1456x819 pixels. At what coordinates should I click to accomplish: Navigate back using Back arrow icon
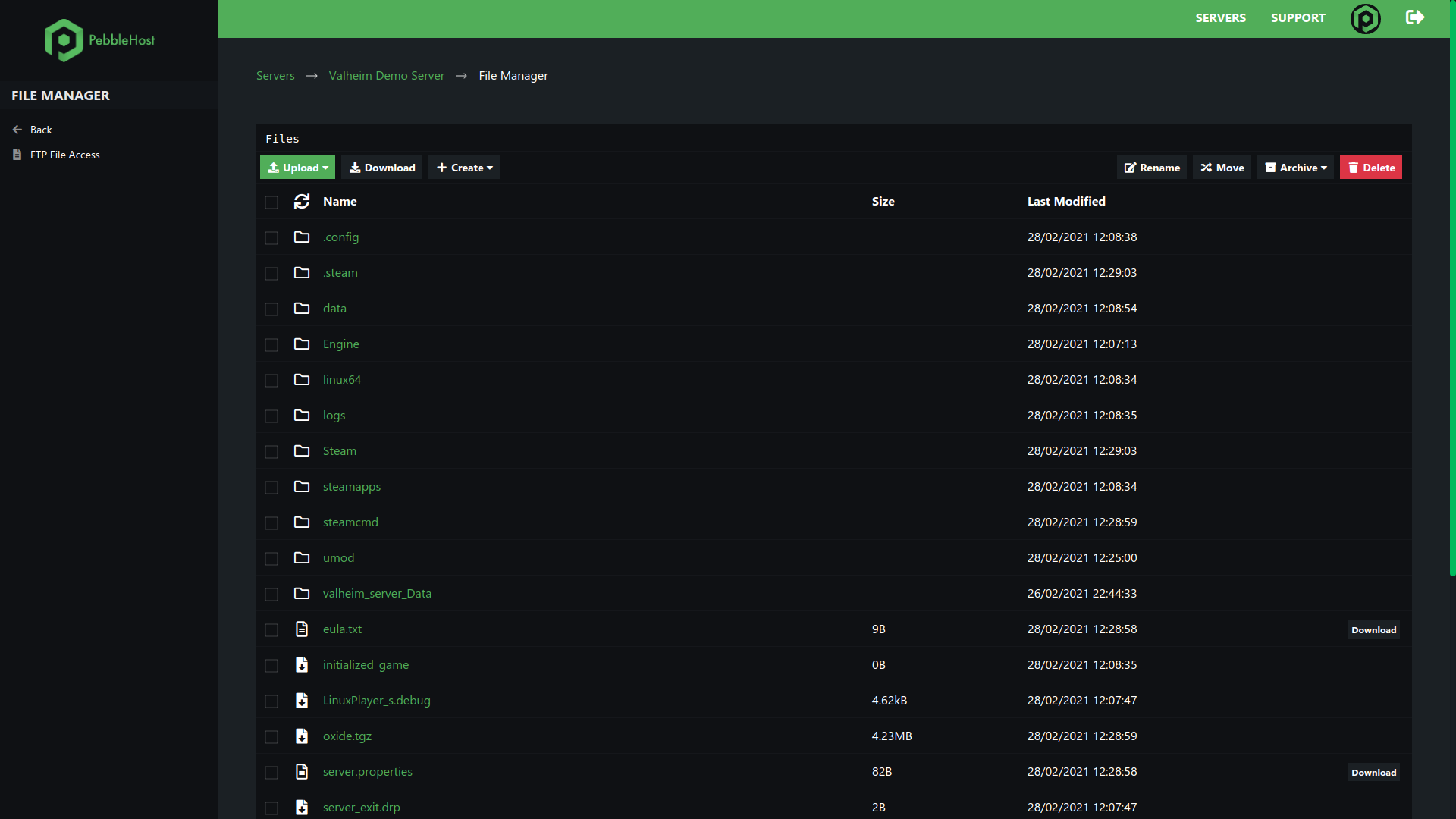17,130
